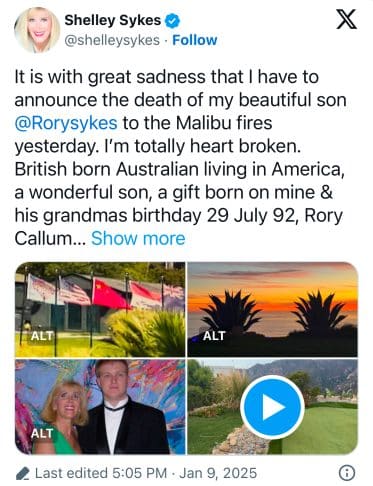The height and width of the screenshot is (486, 373).
Task: View the mother and son photo
Action: (100, 407)
